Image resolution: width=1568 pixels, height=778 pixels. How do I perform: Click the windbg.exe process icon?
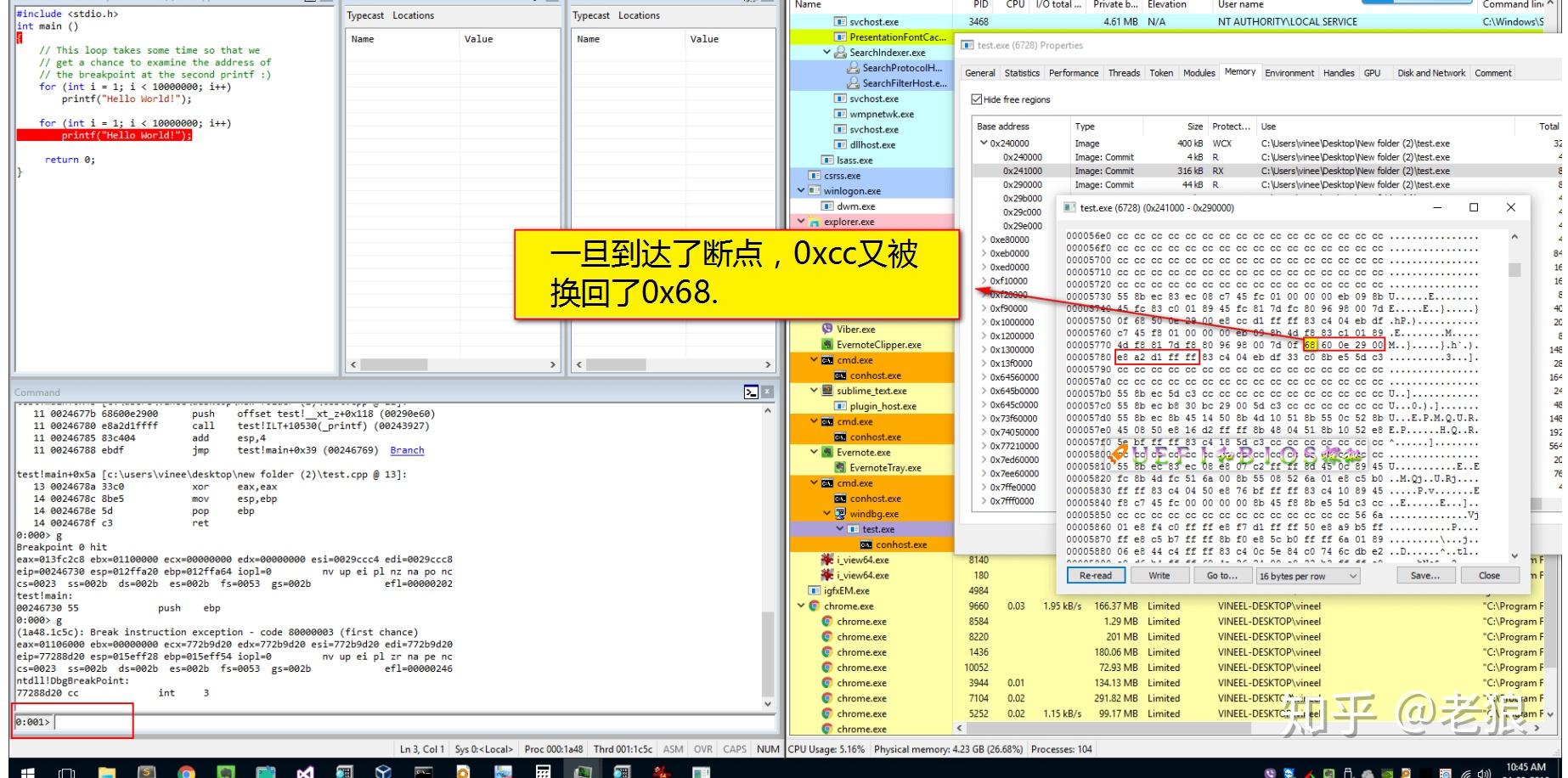(x=841, y=514)
